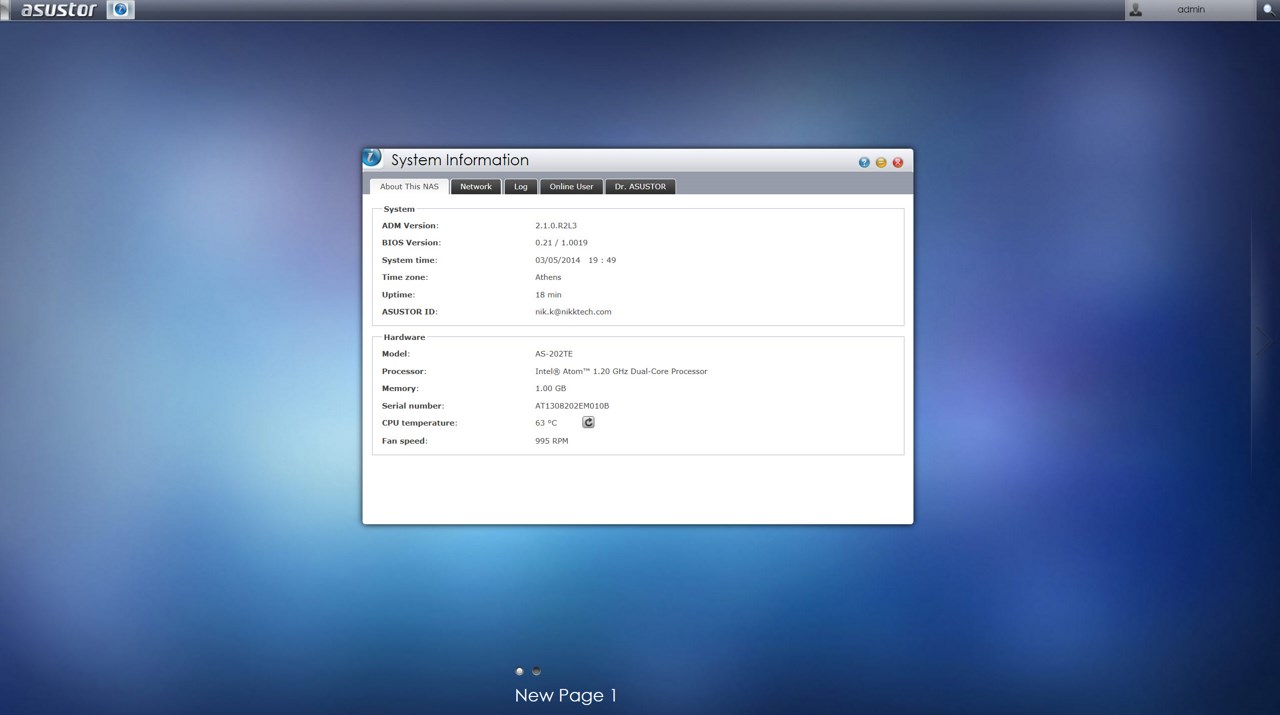
Task: Close the System Information window
Action: tap(898, 162)
